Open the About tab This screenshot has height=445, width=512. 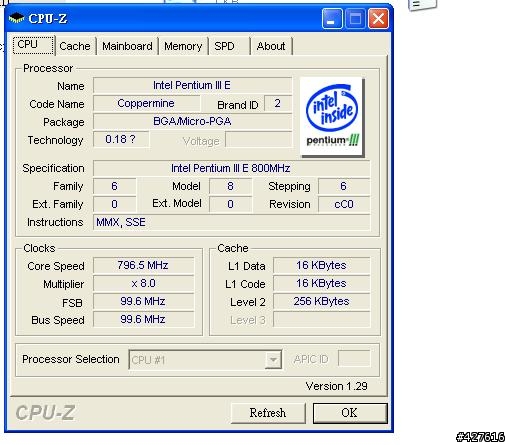271,46
